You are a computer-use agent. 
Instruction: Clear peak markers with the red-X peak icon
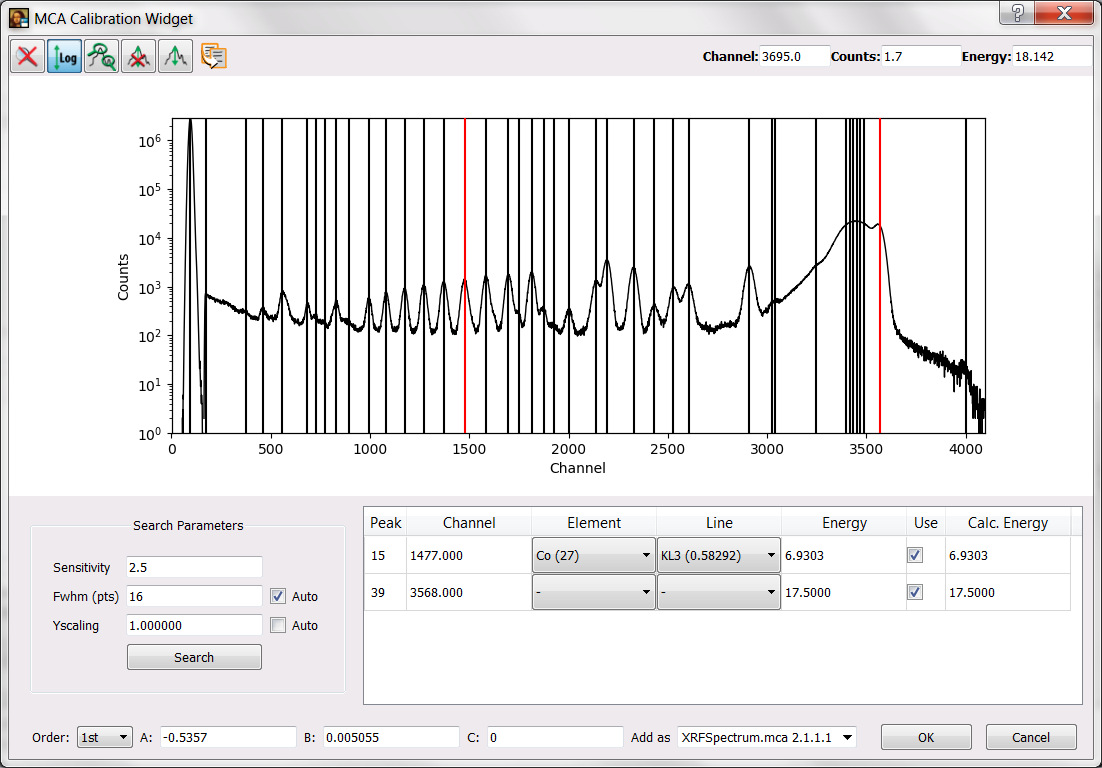coord(138,56)
